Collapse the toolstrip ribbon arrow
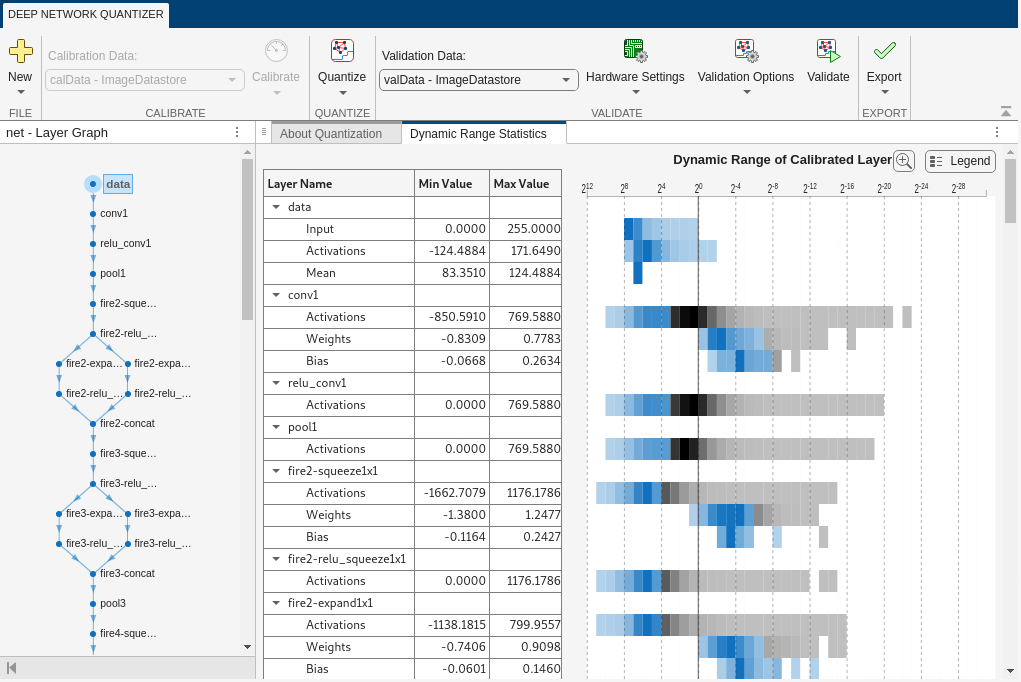The height and width of the screenshot is (682, 1021). point(1005,112)
